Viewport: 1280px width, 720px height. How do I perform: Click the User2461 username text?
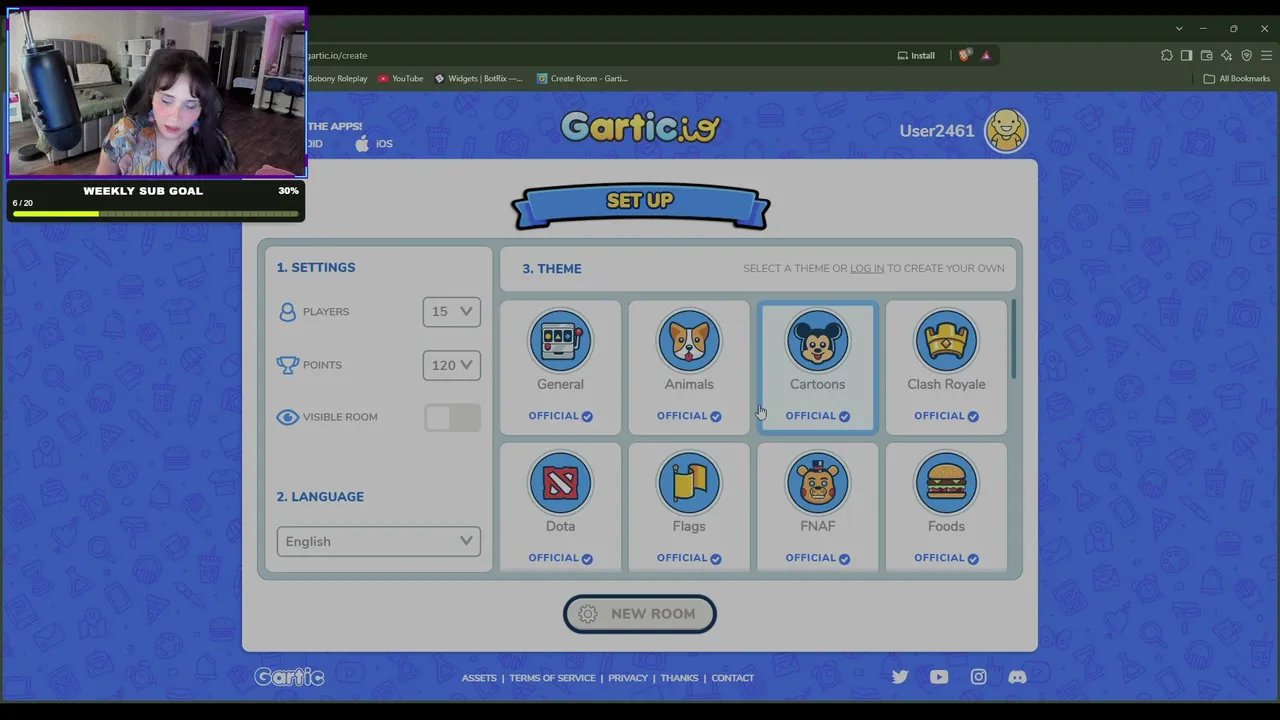[x=936, y=131]
